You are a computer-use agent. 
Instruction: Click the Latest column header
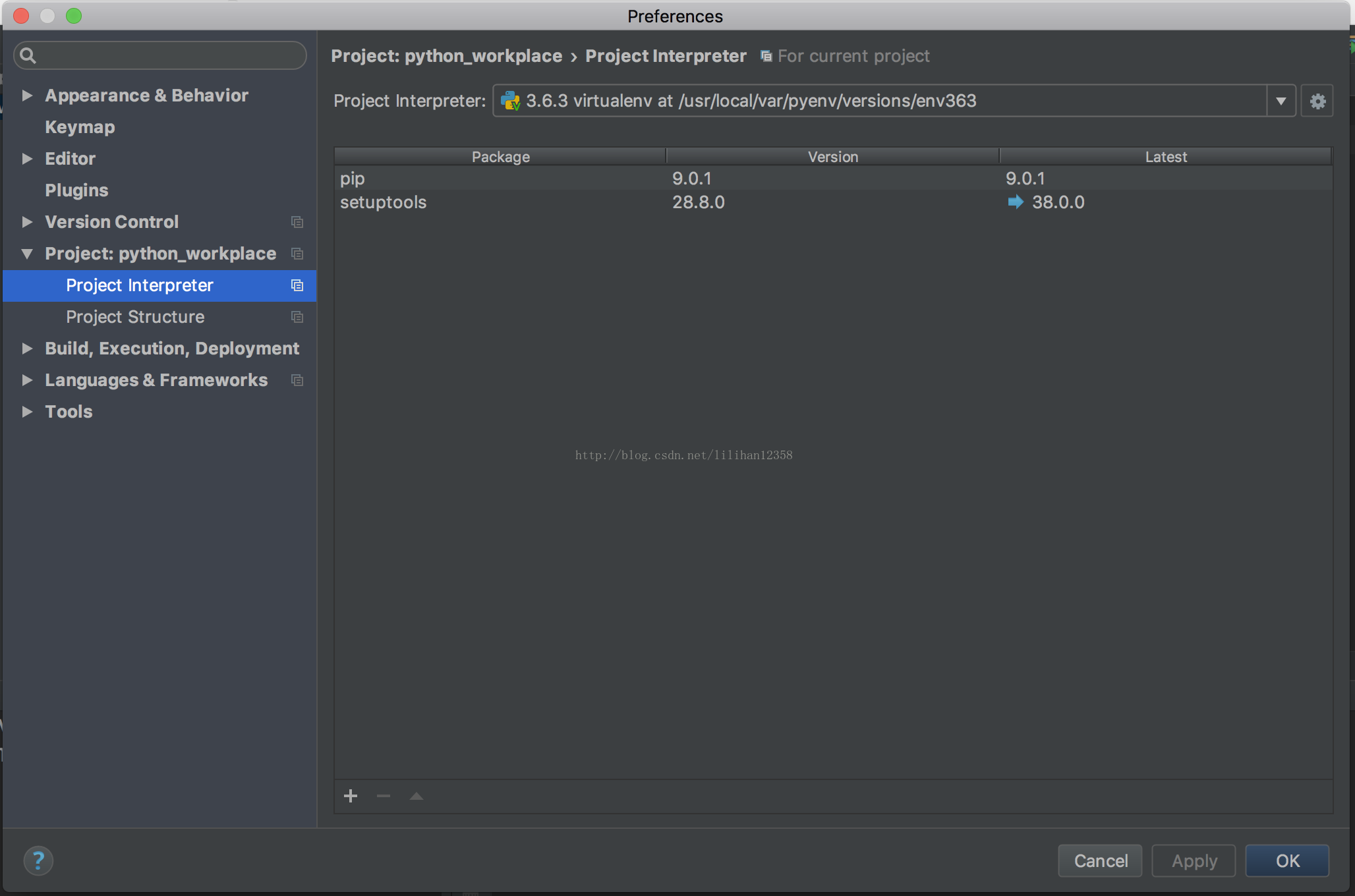pyautogui.click(x=1166, y=156)
